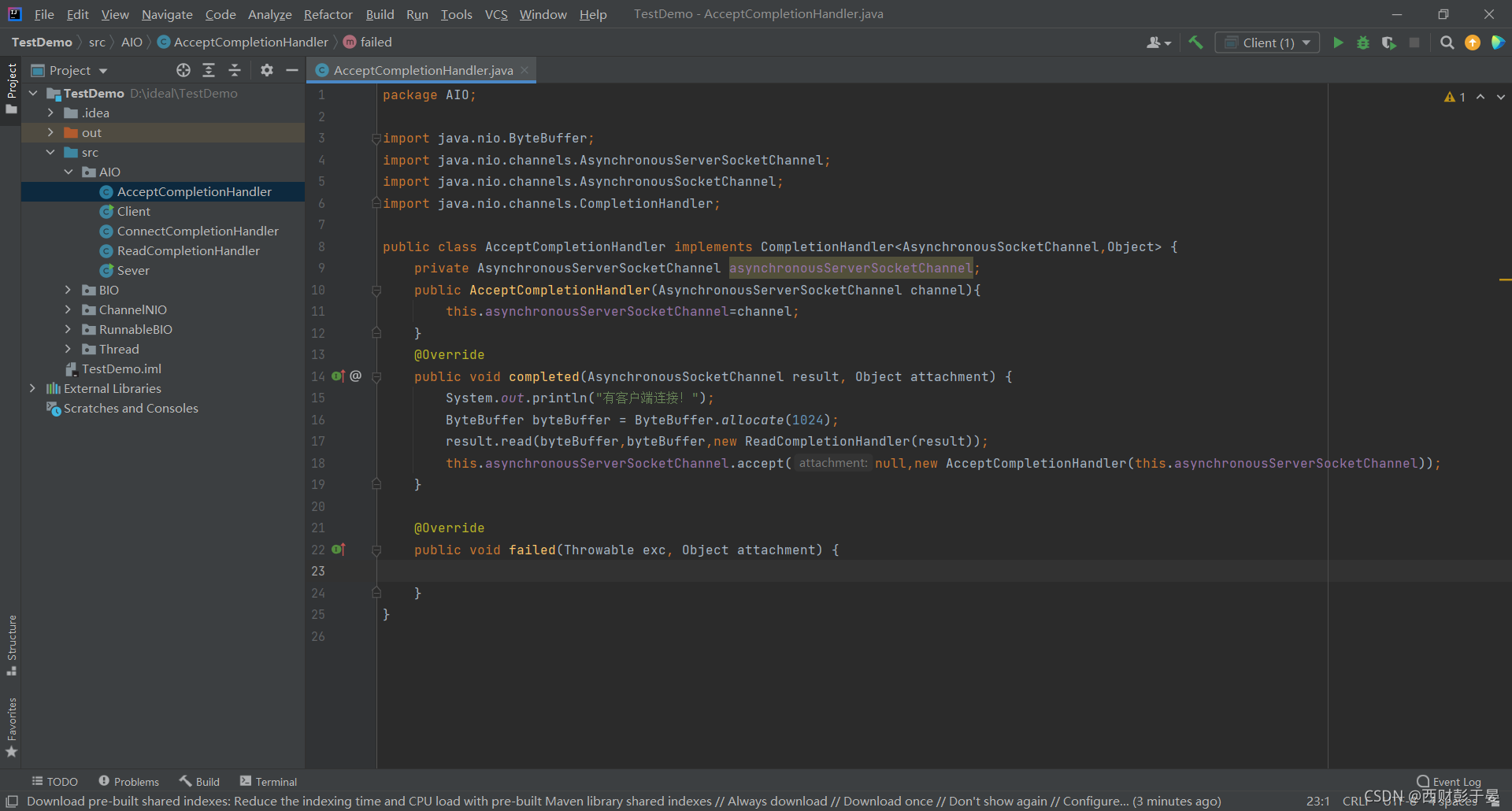Start debugging with the bug icon
Viewport: 1512px width, 811px height.
[x=1363, y=43]
